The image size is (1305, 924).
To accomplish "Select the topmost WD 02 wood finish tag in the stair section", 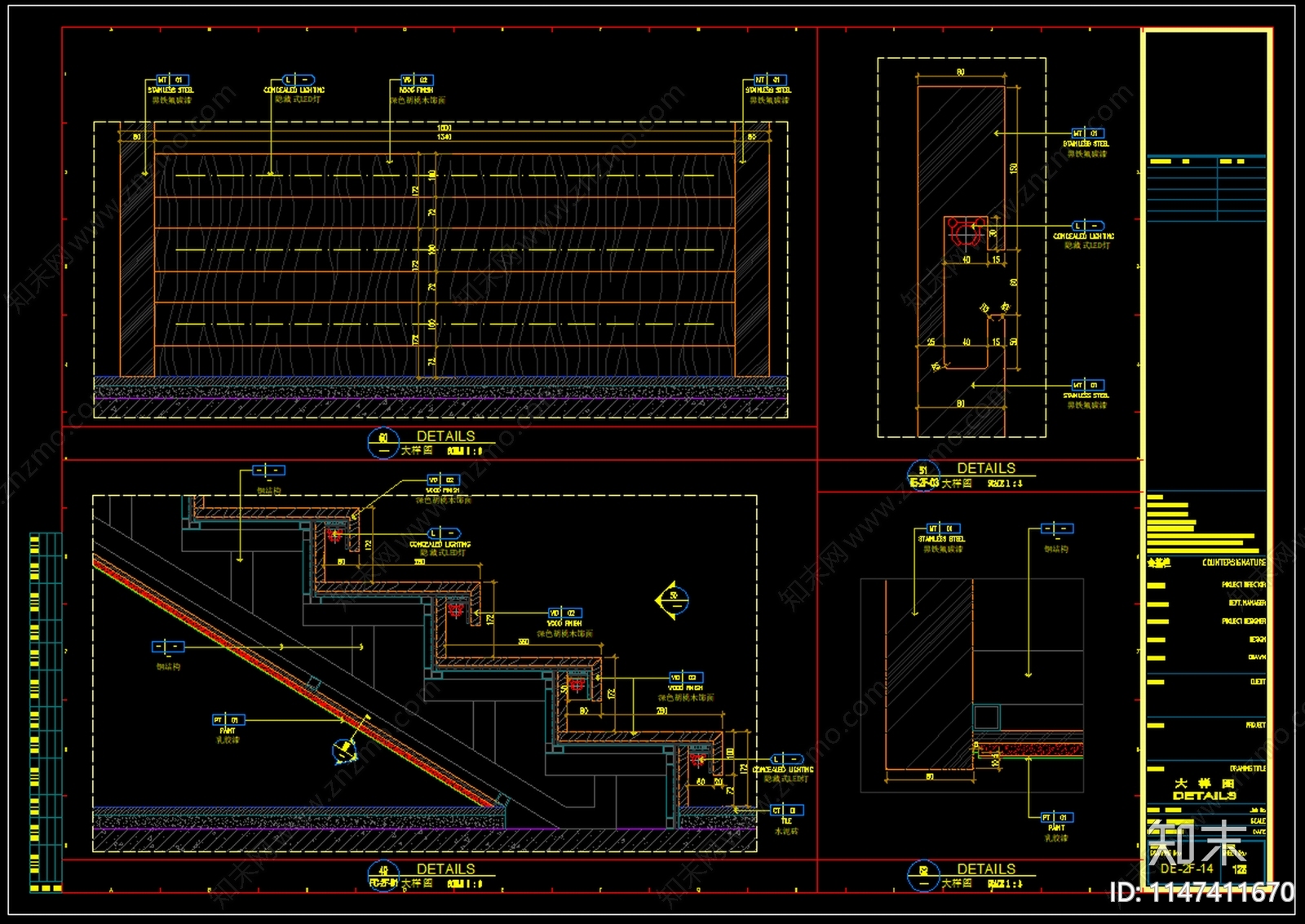I will pos(443,480).
